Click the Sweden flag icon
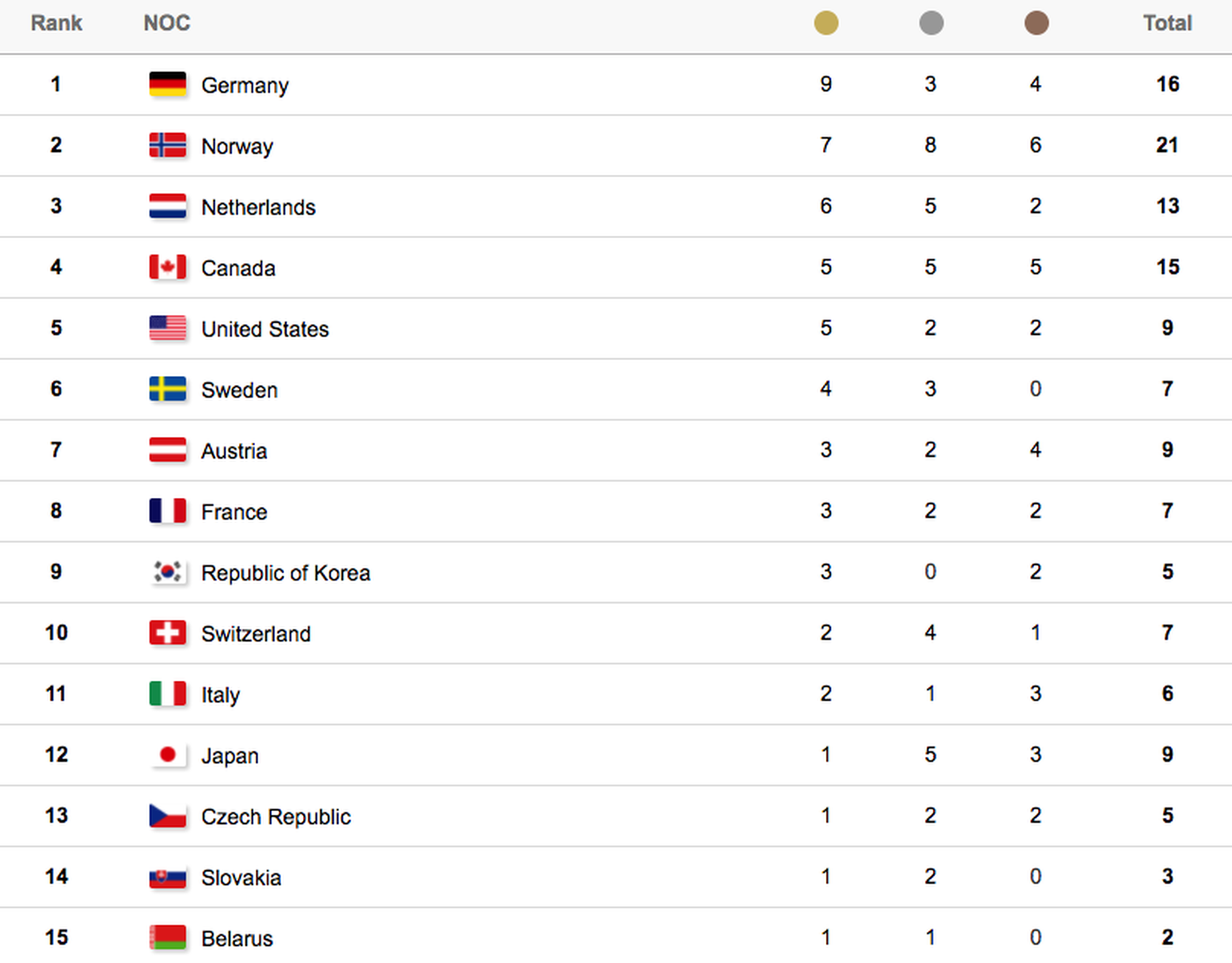Viewport: 1232px width, 963px height. [x=168, y=389]
